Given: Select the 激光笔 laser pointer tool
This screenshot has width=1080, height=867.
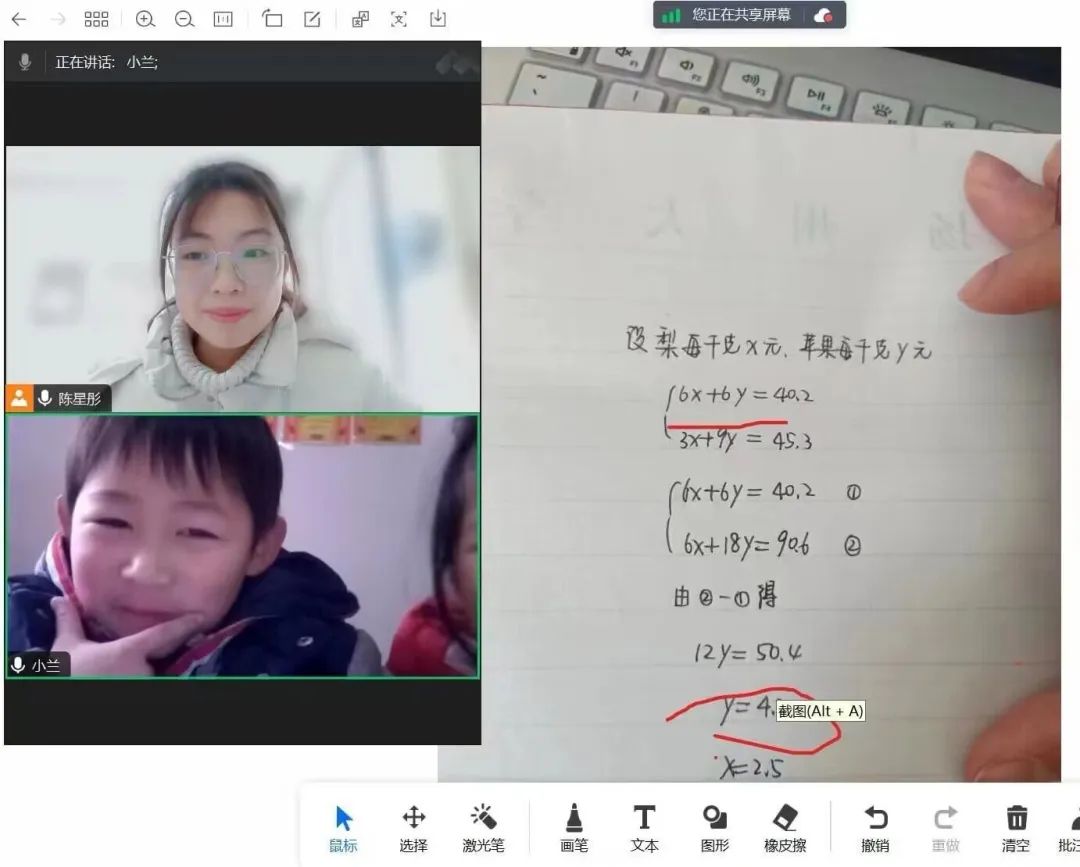Looking at the screenshot, I should (483, 828).
